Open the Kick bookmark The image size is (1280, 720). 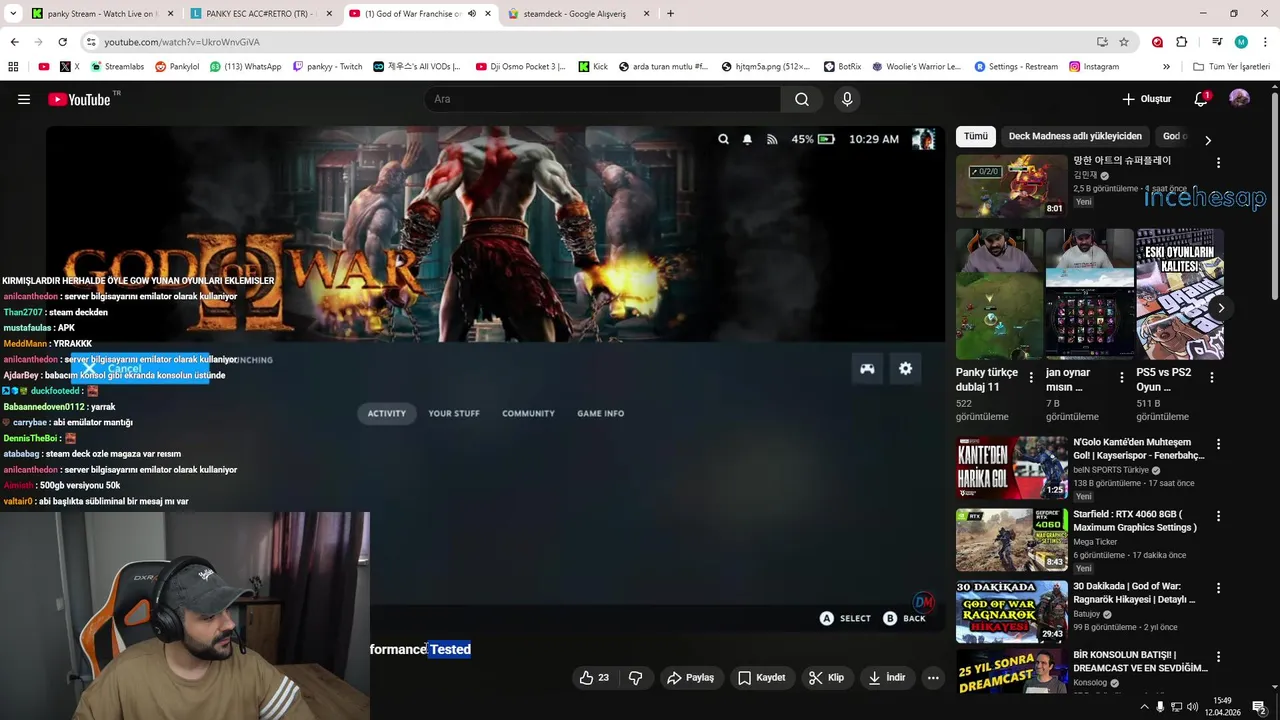tap(592, 67)
